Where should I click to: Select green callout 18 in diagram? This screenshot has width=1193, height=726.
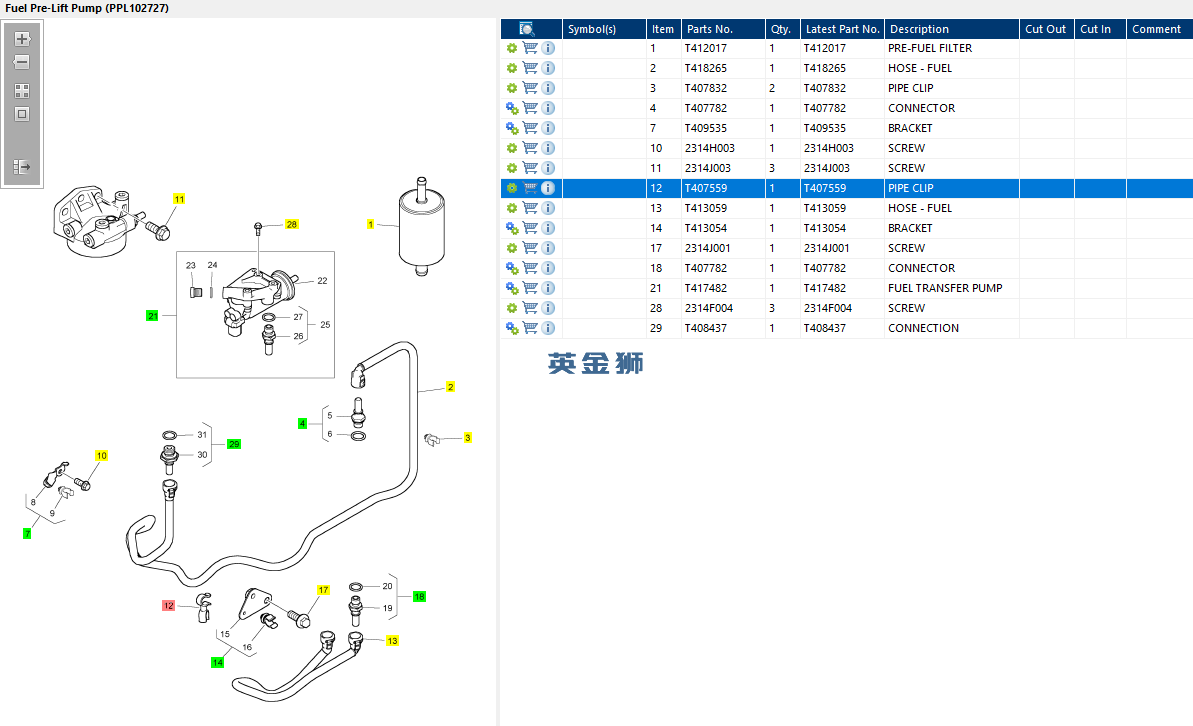419,597
